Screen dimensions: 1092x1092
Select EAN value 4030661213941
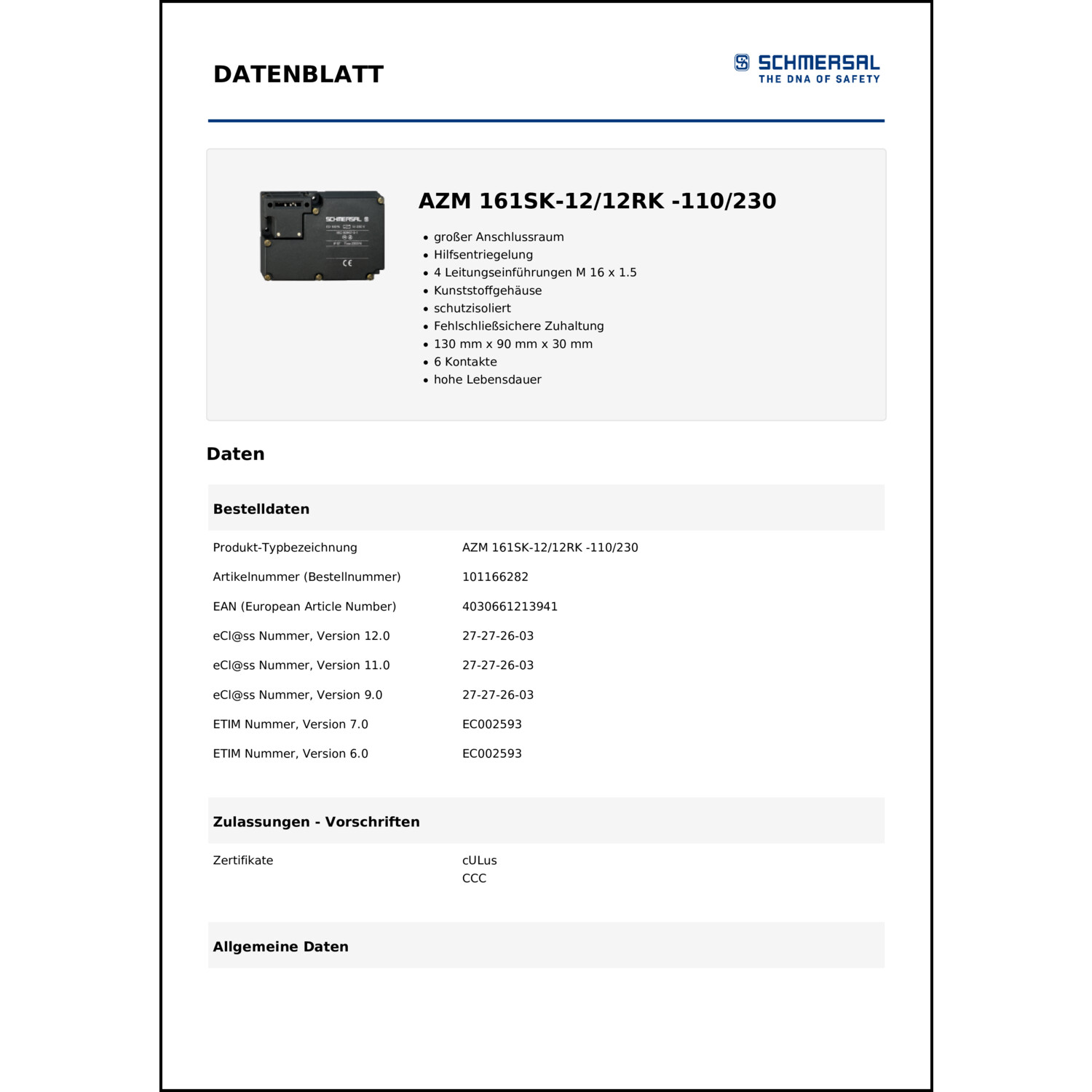(x=510, y=606)
